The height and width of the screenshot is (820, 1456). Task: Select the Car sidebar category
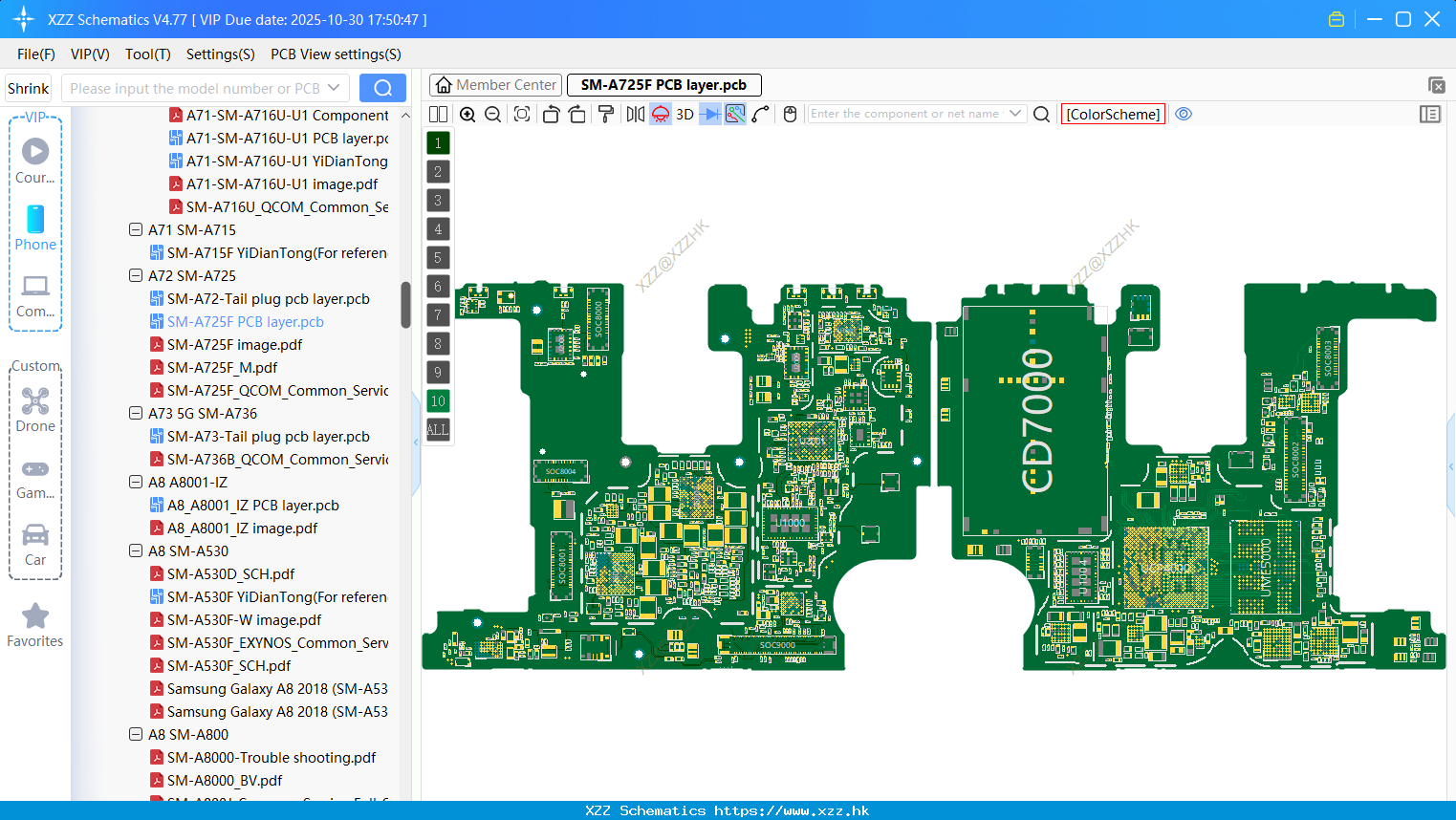click(x=35, y=545)
